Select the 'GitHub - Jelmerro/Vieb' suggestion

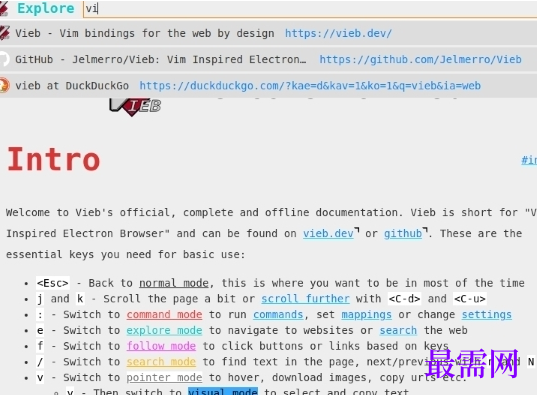[268, 59]
